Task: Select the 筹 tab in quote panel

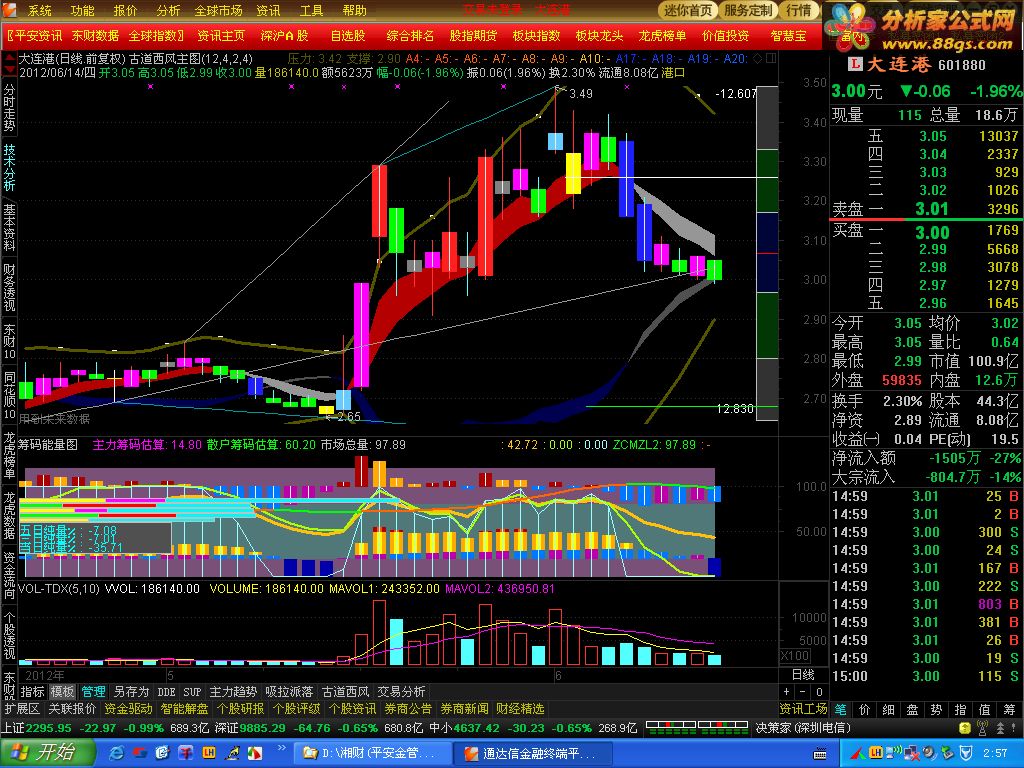Action: coord(1009,709)
